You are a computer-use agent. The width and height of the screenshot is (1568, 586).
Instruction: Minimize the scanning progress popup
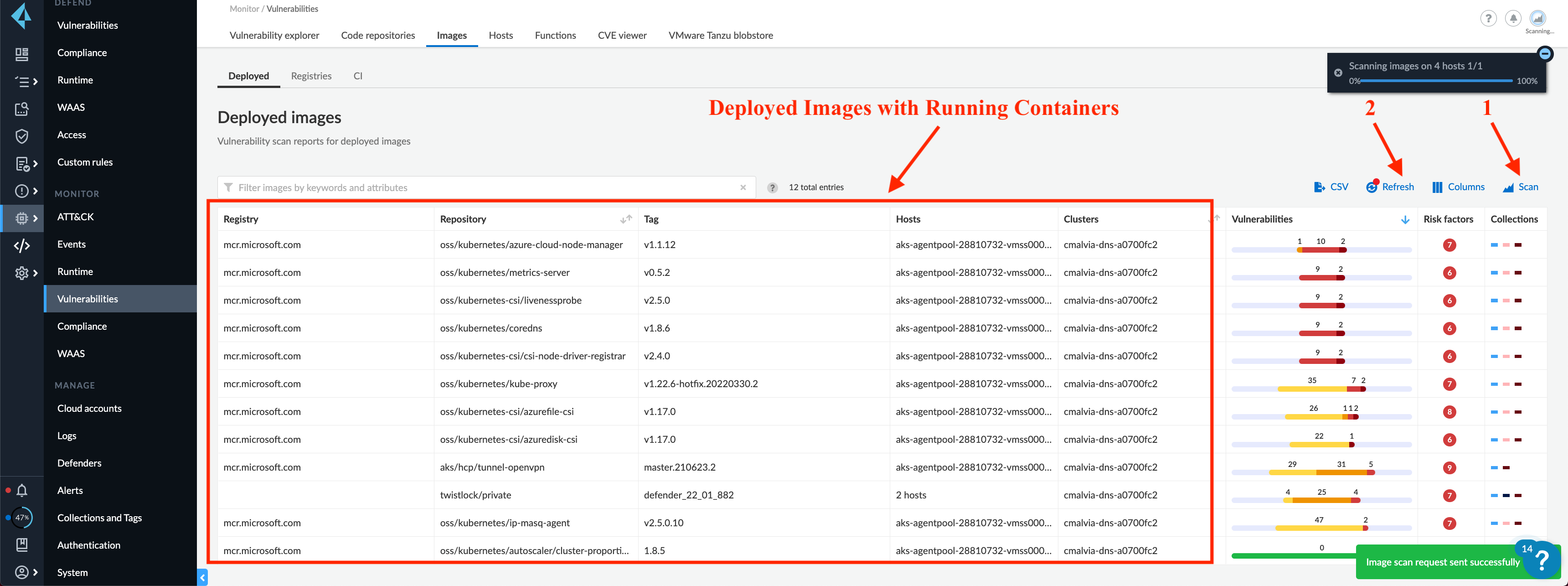point(1545,54)
